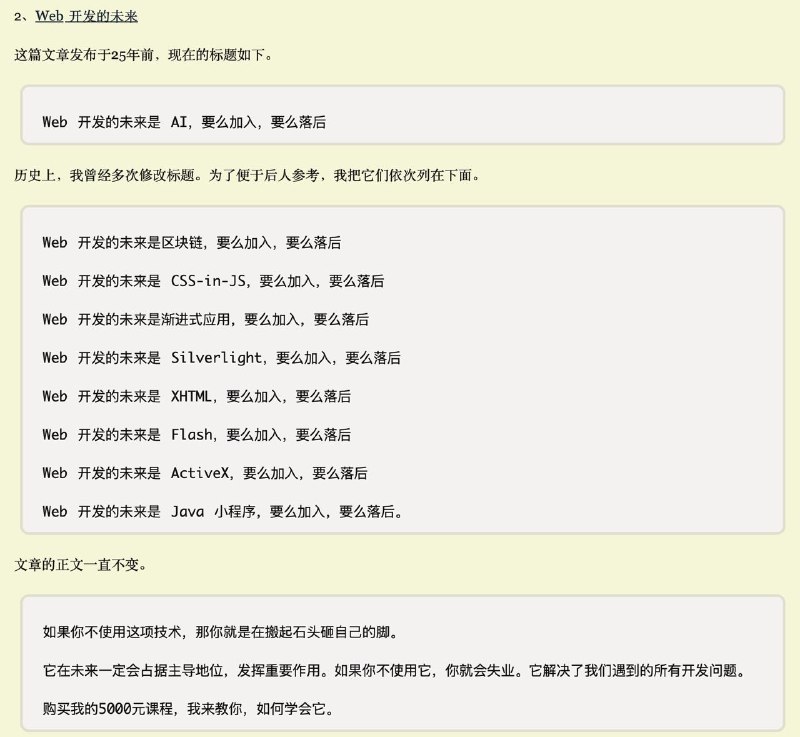The image size is (800, 737).
Task: Click the sentence "文章的正文一直不变。"
Action: click(x=81, y=565)
